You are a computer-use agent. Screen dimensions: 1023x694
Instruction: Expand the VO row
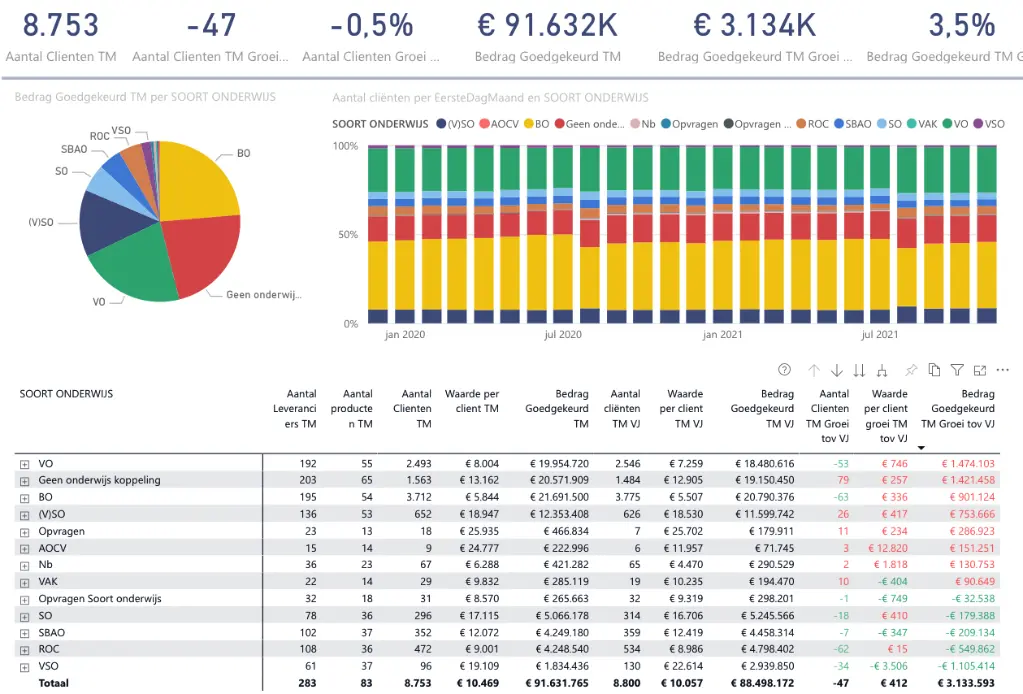(25, 464)
